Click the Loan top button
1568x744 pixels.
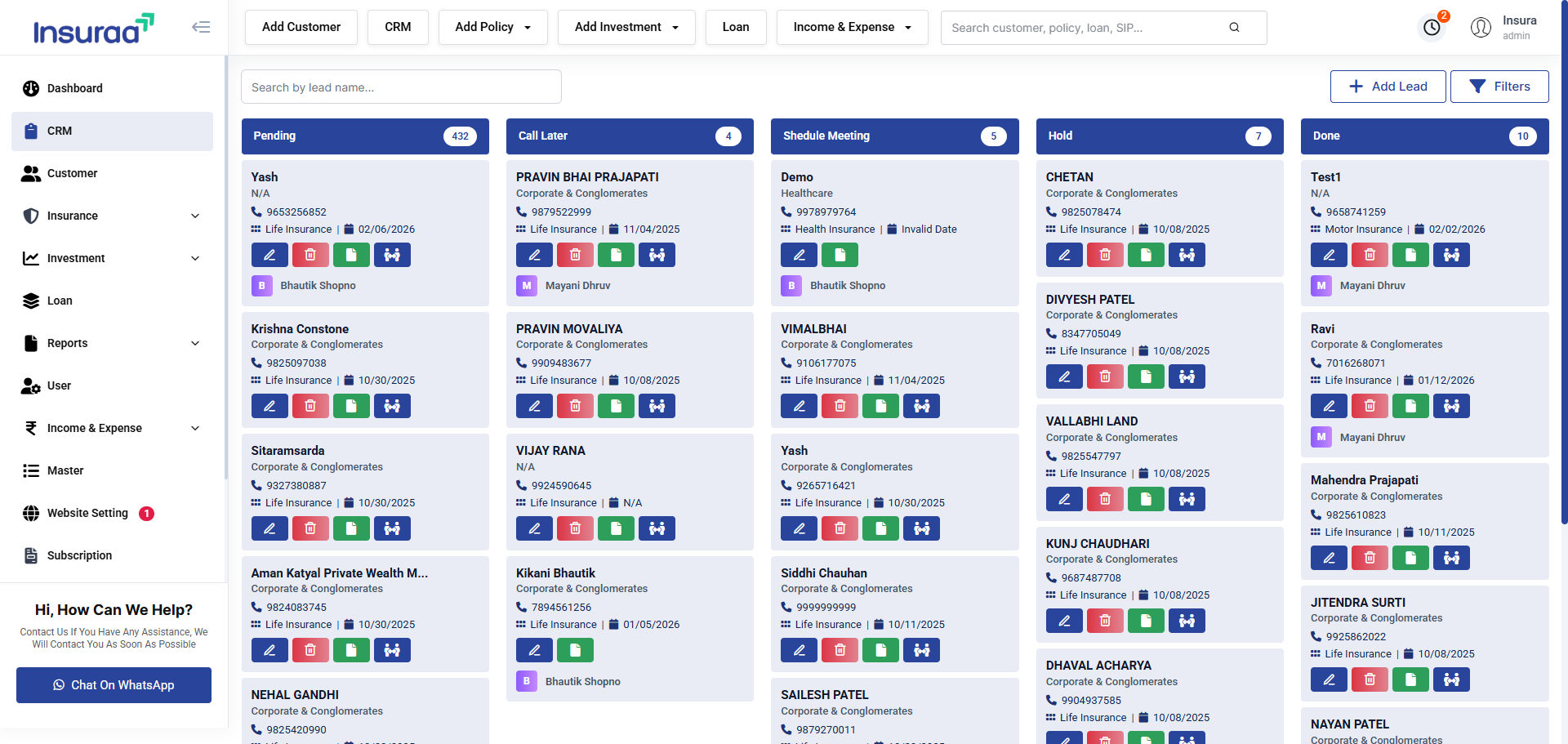[x=736, y=27]
